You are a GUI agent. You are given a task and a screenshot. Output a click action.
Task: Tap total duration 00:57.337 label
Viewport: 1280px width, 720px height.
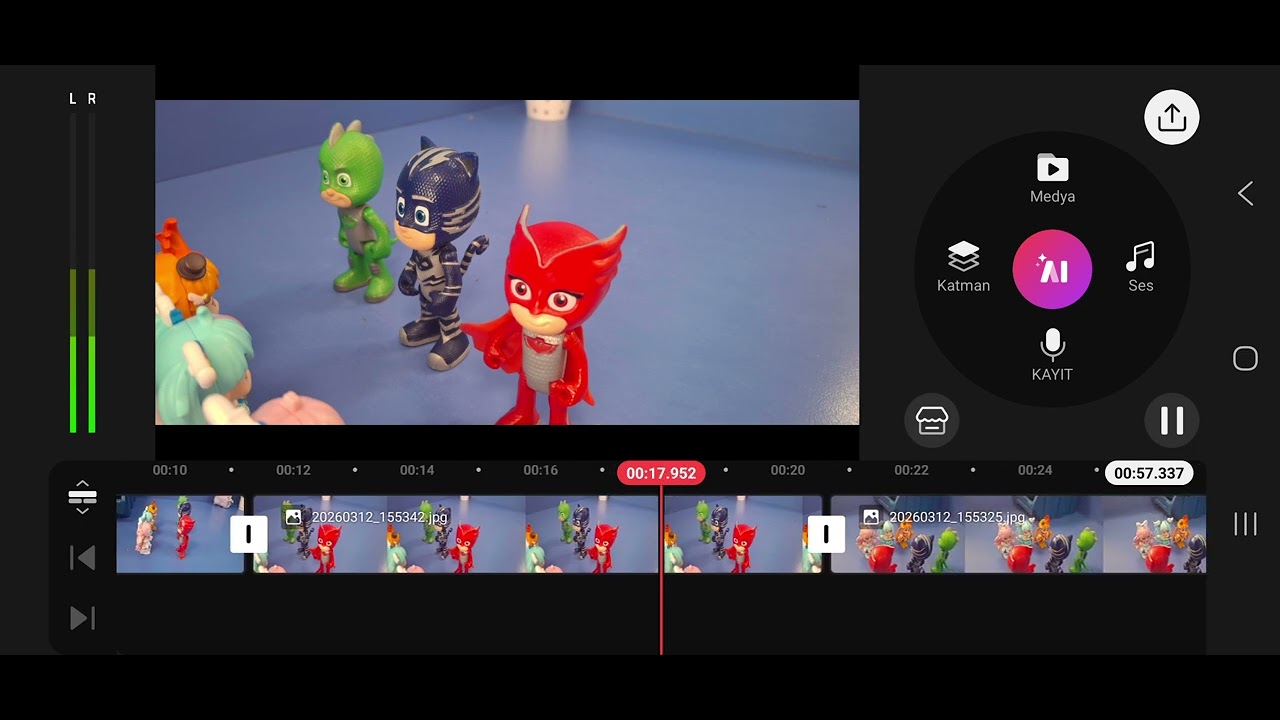pyautogui.click(x=1149, y=473)
